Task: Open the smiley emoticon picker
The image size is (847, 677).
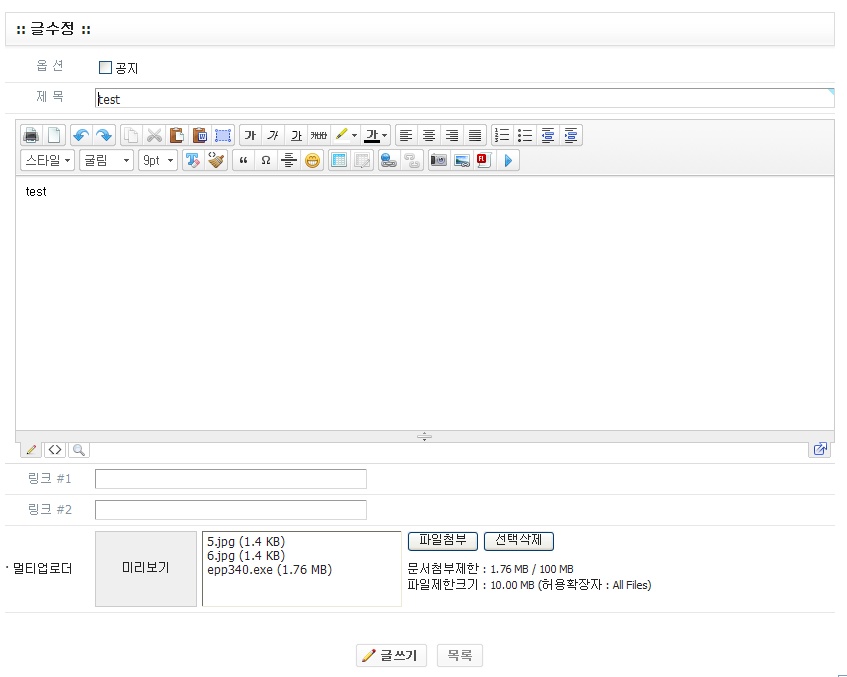Action: pyautogui.click(x=313, y=160)
